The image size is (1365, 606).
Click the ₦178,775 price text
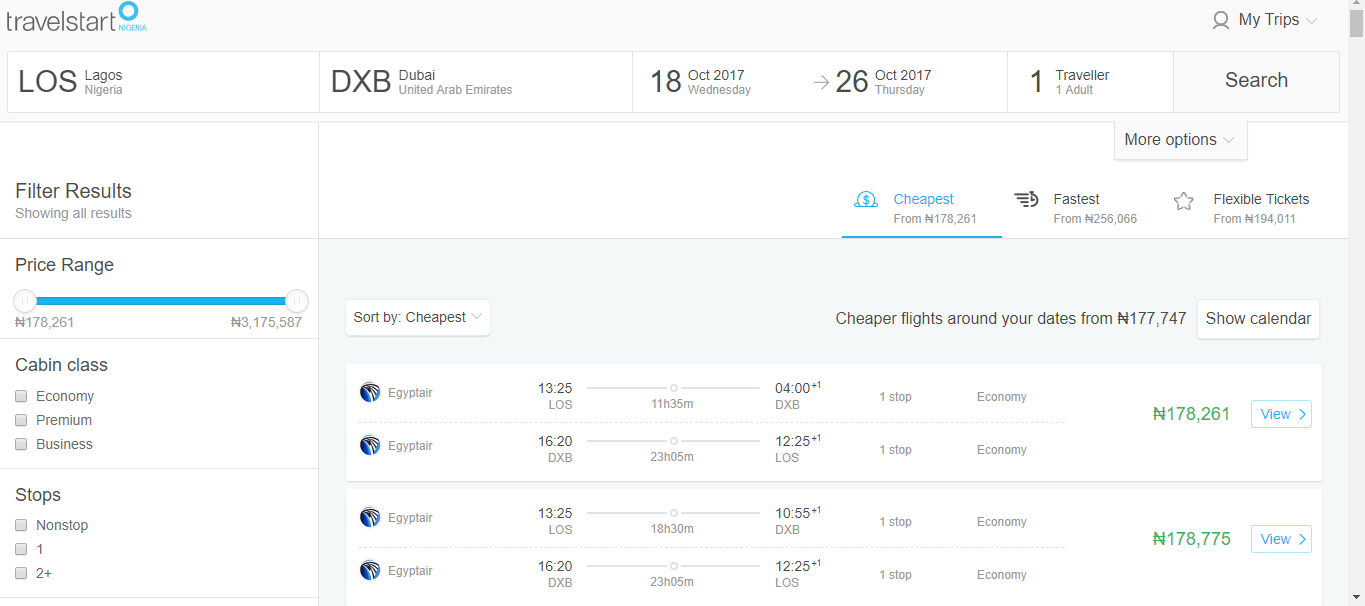coord(1191,539)
